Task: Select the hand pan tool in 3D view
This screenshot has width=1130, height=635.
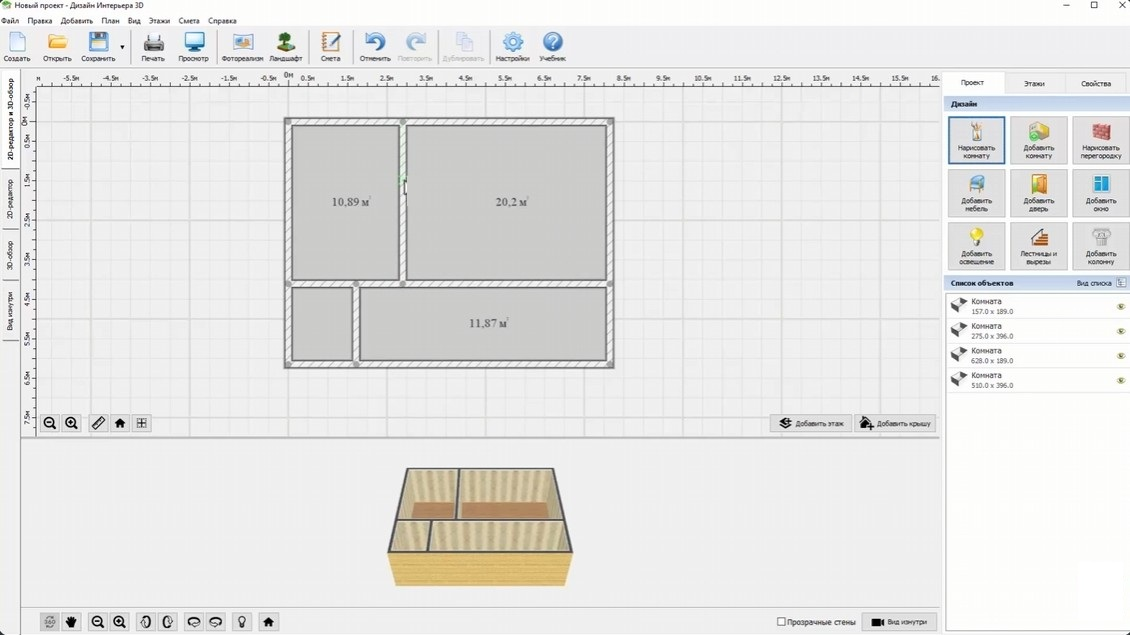Action: pos(71,621)
